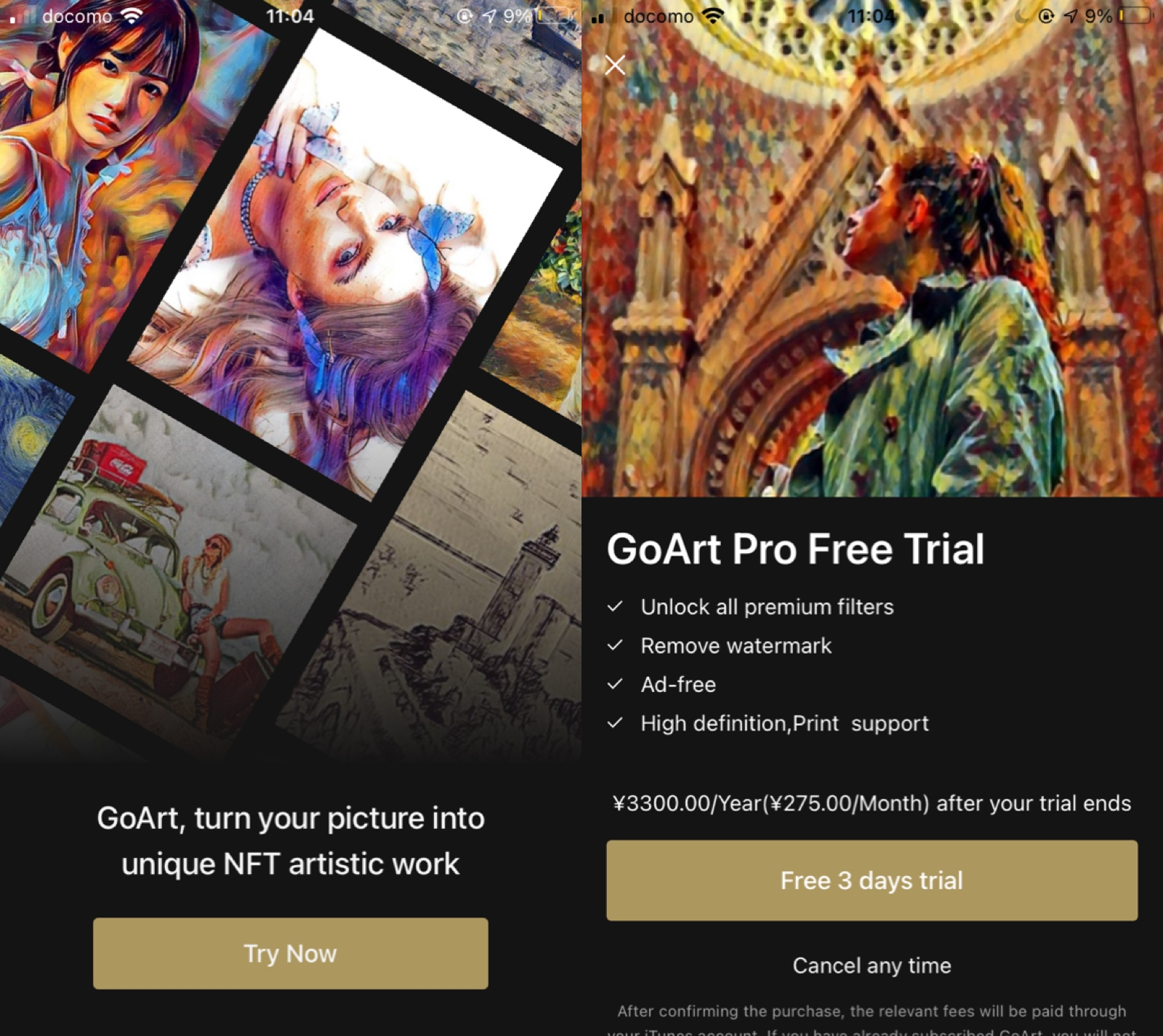Click the Remove watermark checkmark
1163x1036 pixels.
pyautogui.click(x=615, y=645)
